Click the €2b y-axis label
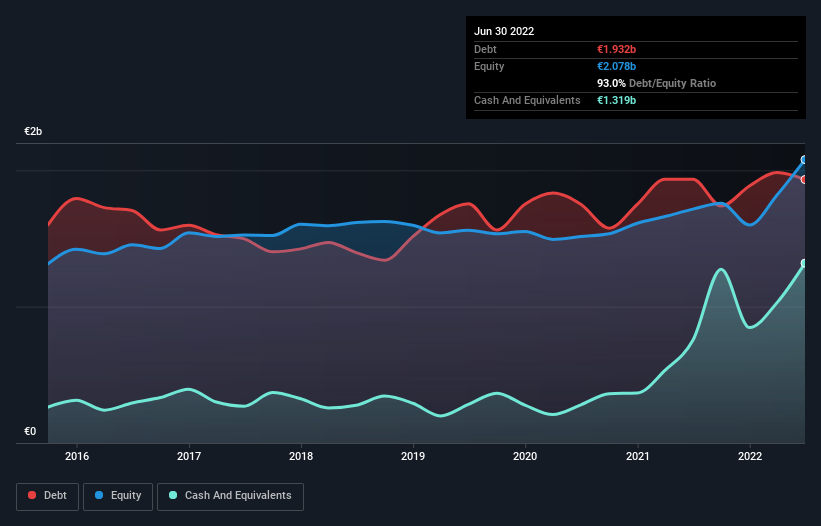 34,132
